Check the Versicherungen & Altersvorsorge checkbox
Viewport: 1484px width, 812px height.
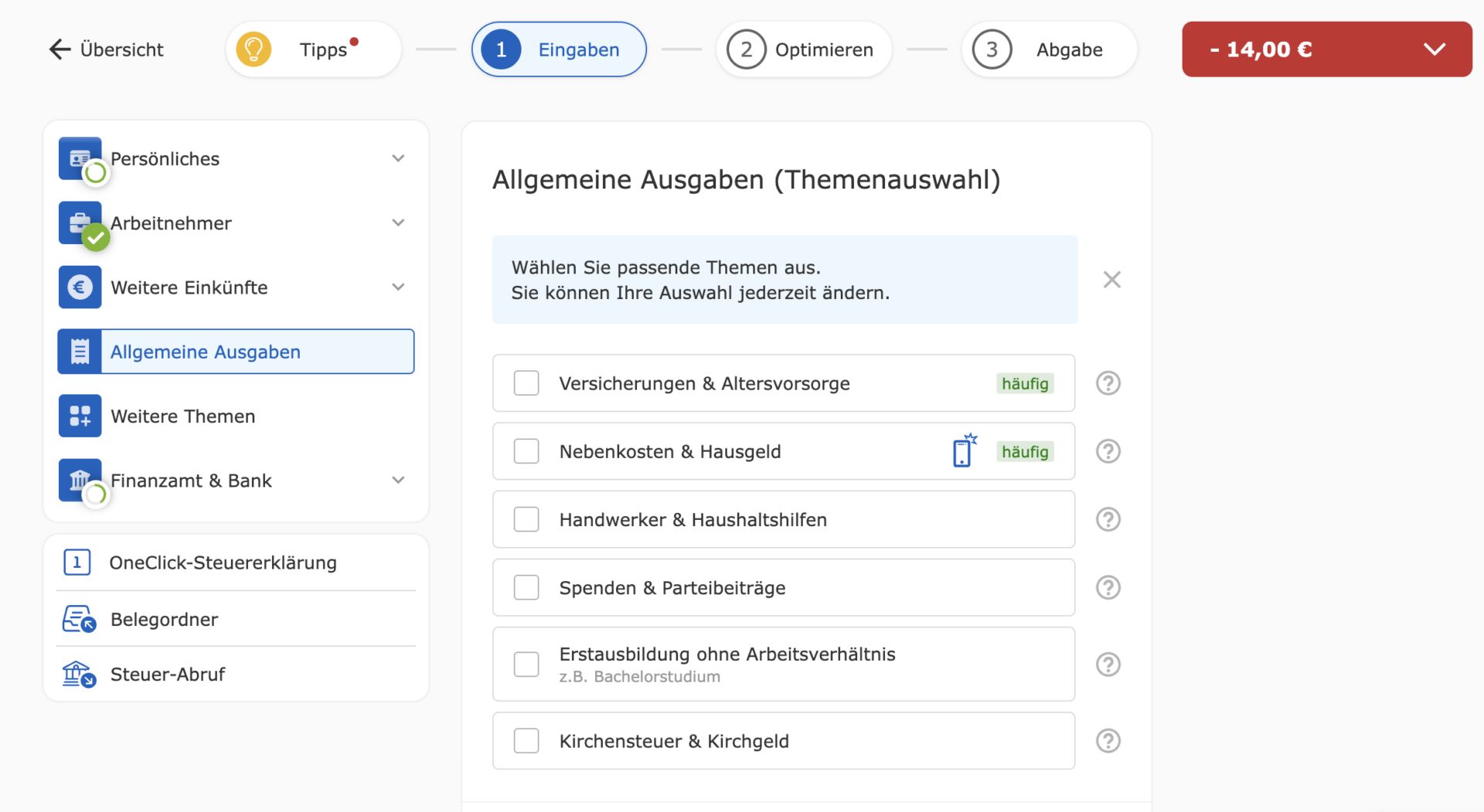[x=526, y=383]
